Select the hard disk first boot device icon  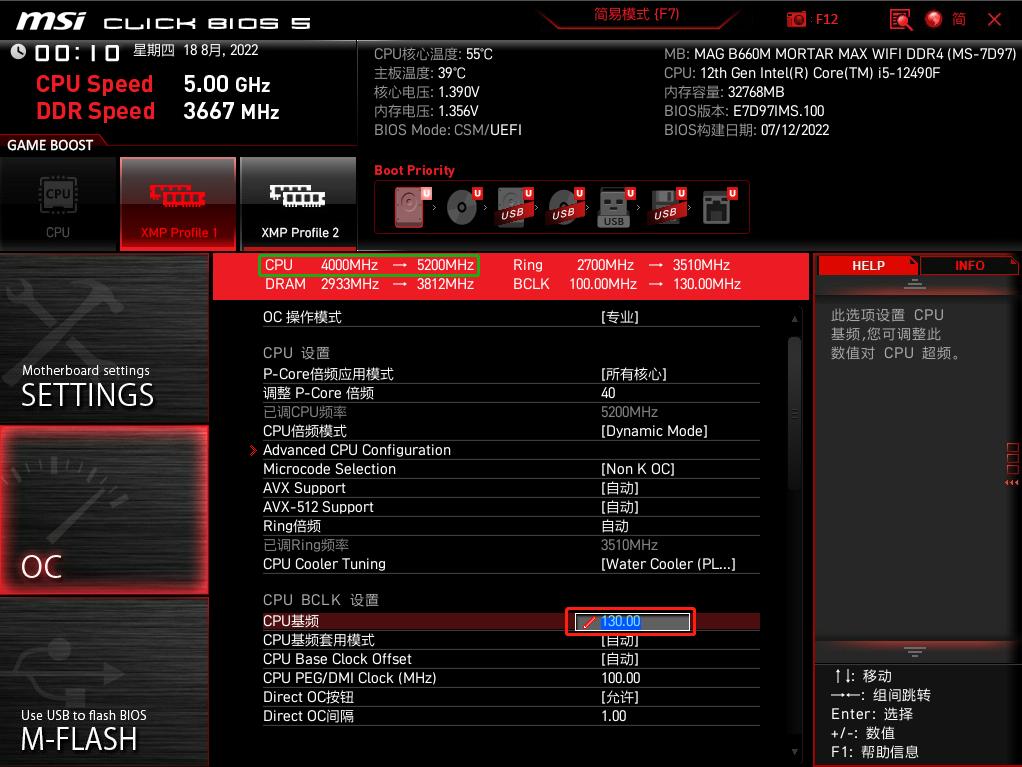(408, 207)
